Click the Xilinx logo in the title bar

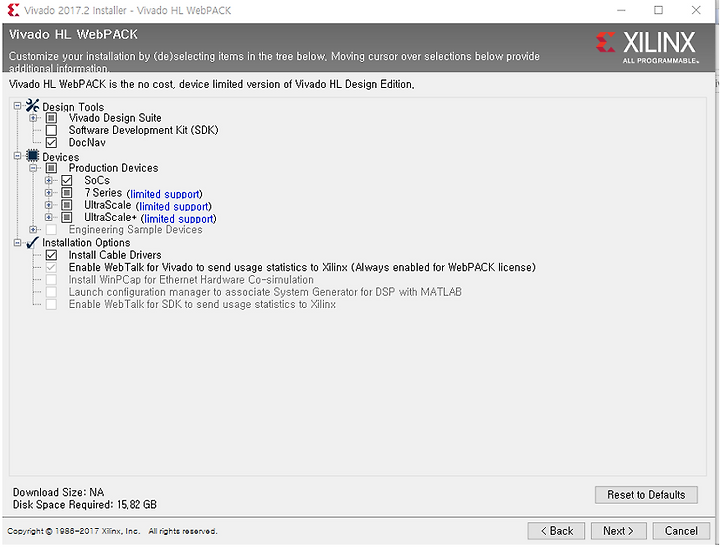pos(13,10)
